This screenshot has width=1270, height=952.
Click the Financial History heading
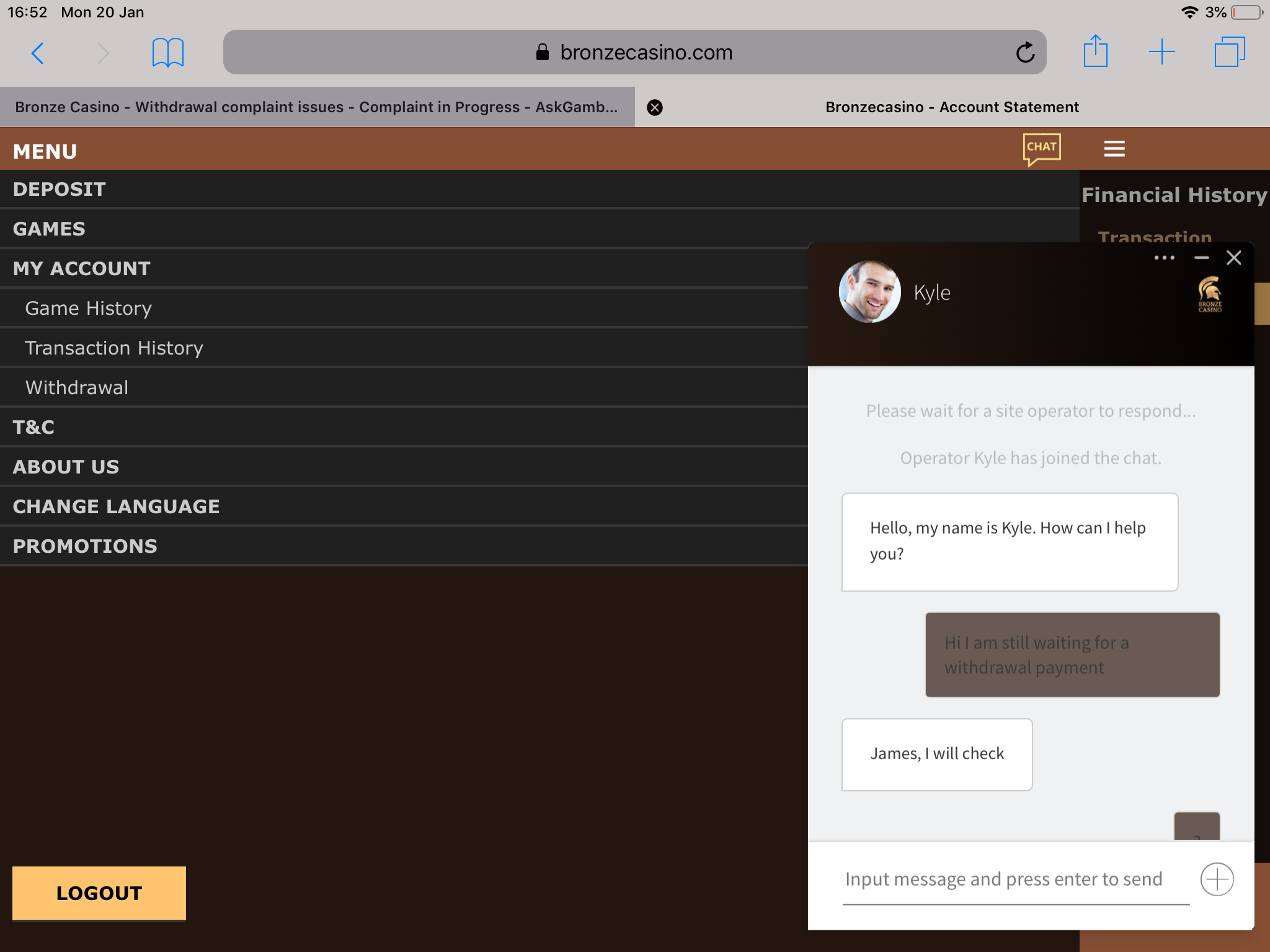(x=1175, y=195)
